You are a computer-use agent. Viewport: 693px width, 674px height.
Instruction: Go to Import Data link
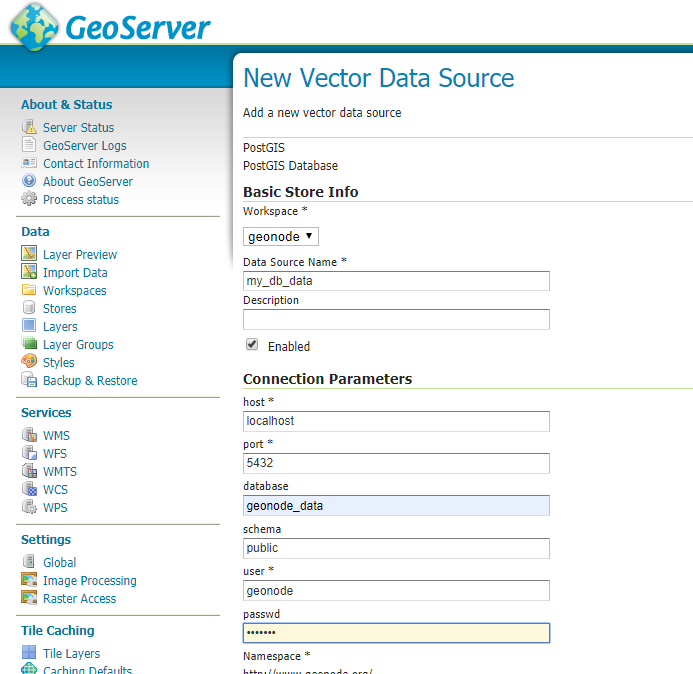coord(75,273)
